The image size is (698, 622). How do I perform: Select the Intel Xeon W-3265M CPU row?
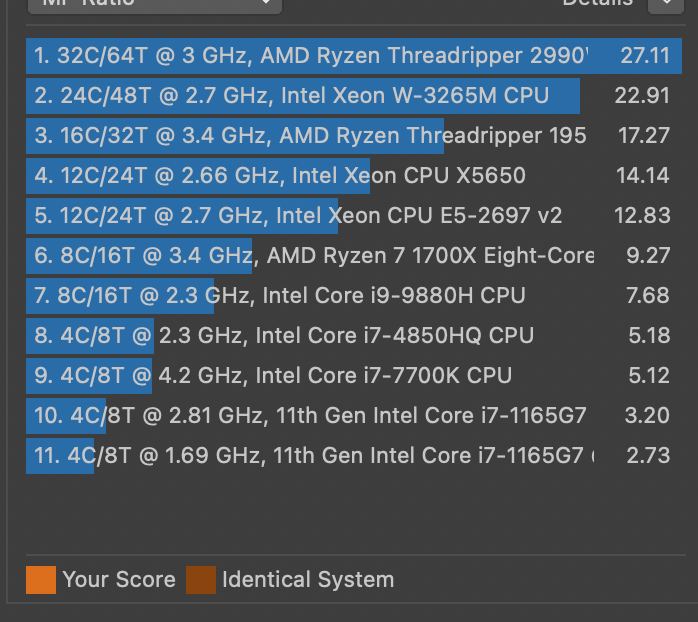coord(354,96)
